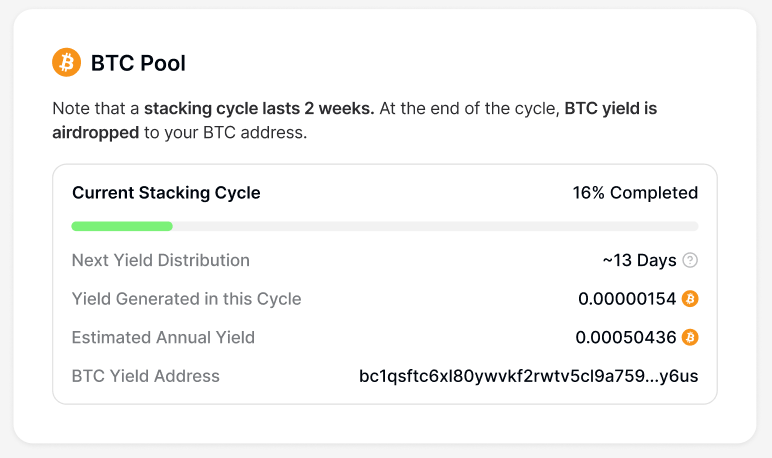This screenshot has width=772, height=458.
Task: Click the Yield Generated in this Cycle label
Action: [x=186, y=298]
